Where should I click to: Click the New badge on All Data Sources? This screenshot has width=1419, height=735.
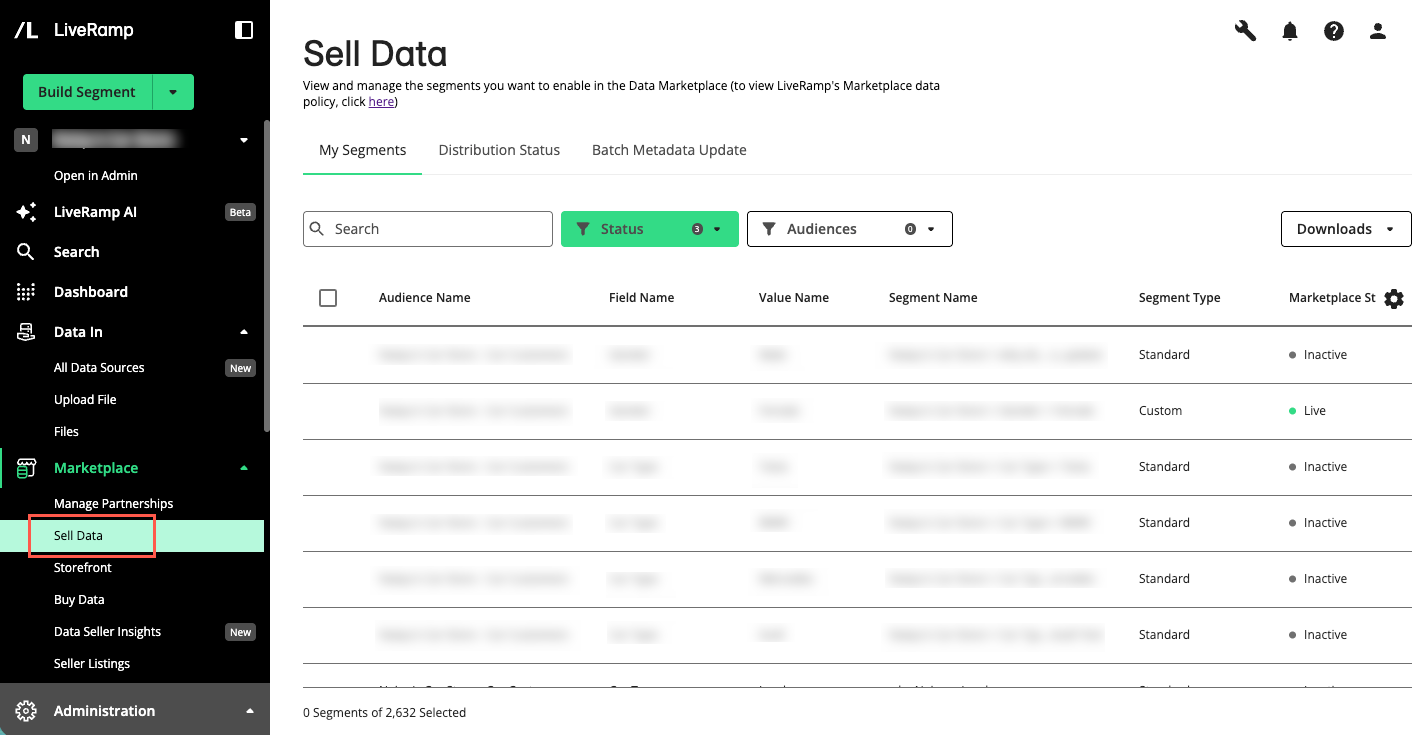click(241, 368)
